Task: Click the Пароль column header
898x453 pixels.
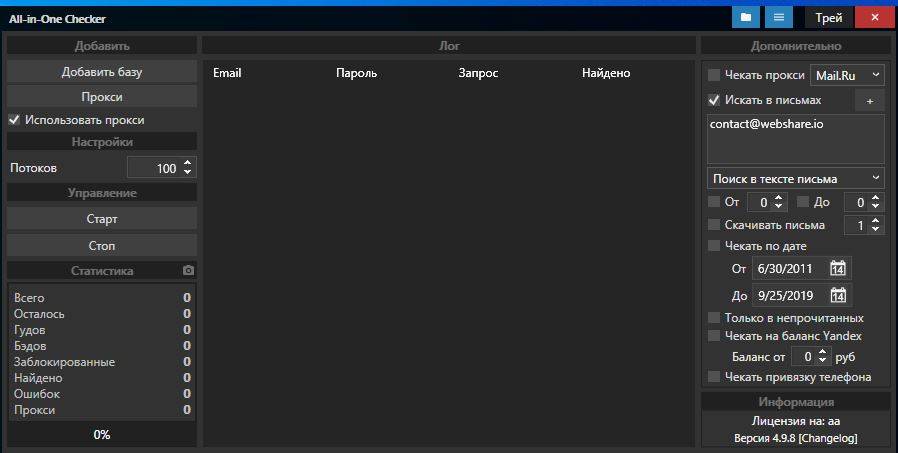Action: (x=356, y=73)
